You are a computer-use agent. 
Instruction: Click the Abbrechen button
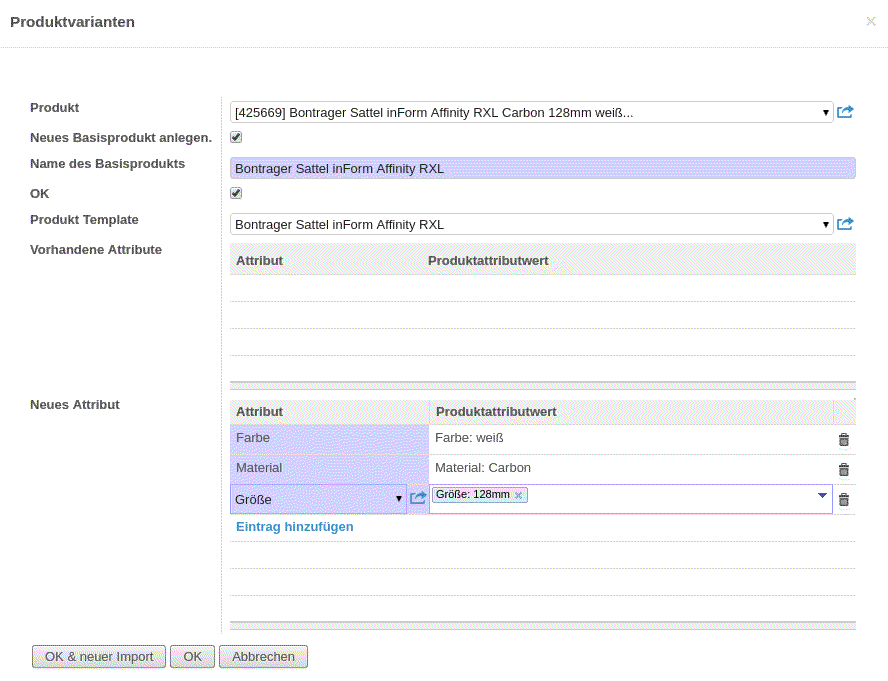tap(263, 657)
